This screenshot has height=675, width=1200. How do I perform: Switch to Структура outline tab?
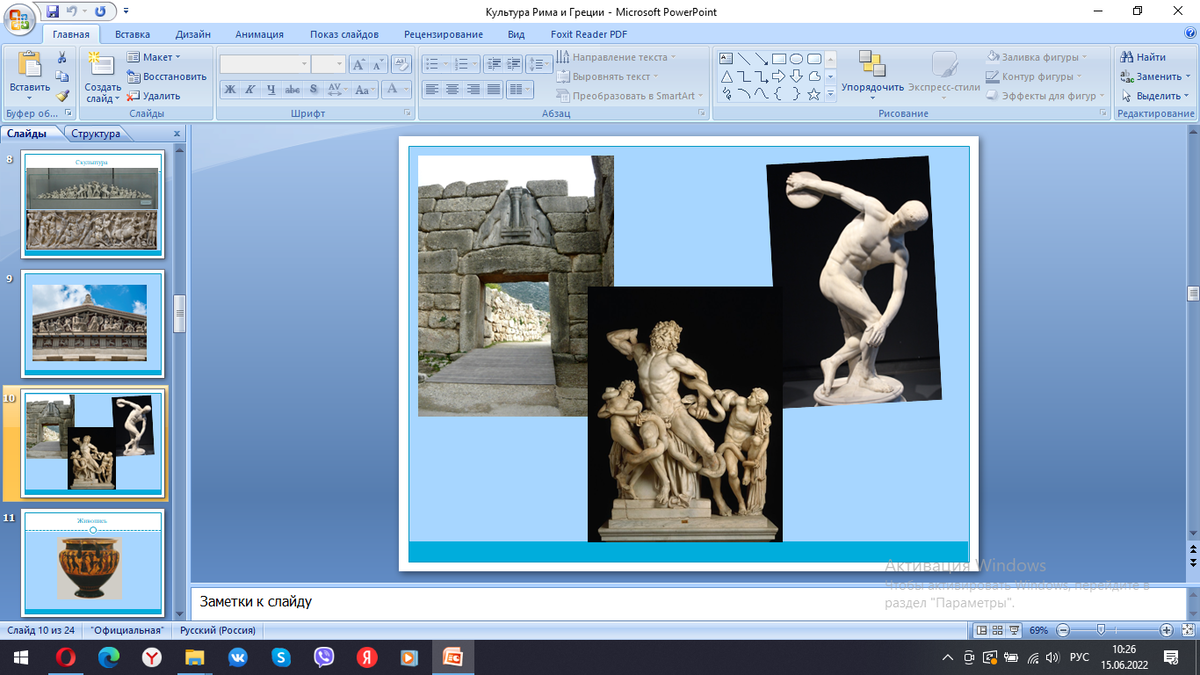click(95, 133)
